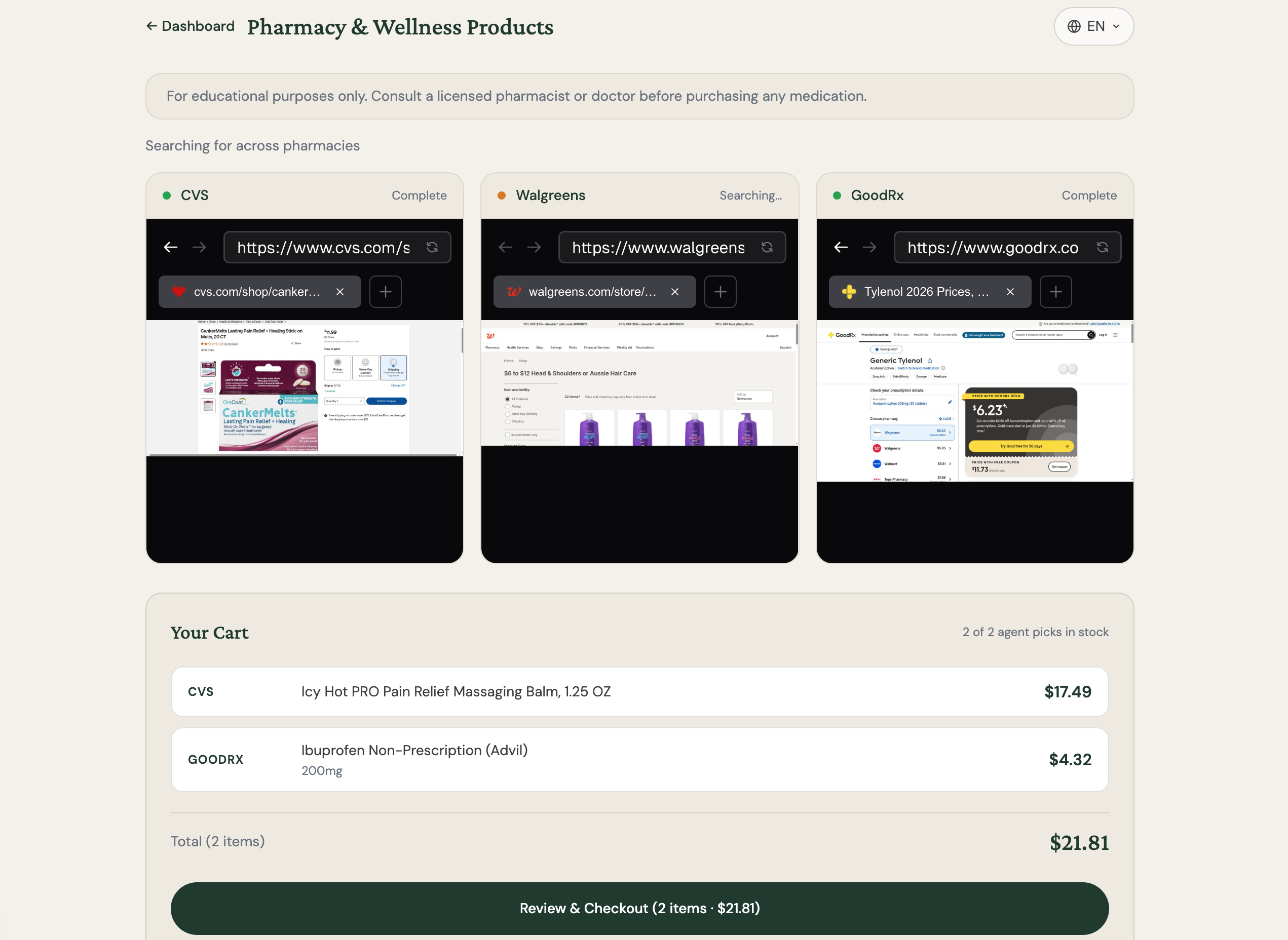Open a new tab in CVS panel
The image size is (1288, 940).
coord(385,292)
